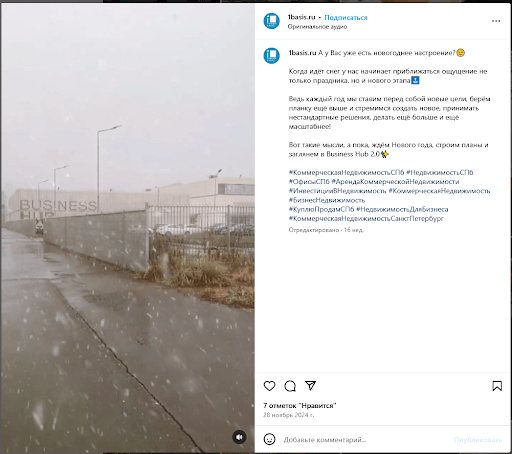This screenshot has width=512, height=454.
Task: Open the emoji picker smiley icon
Action: (269, 439)
